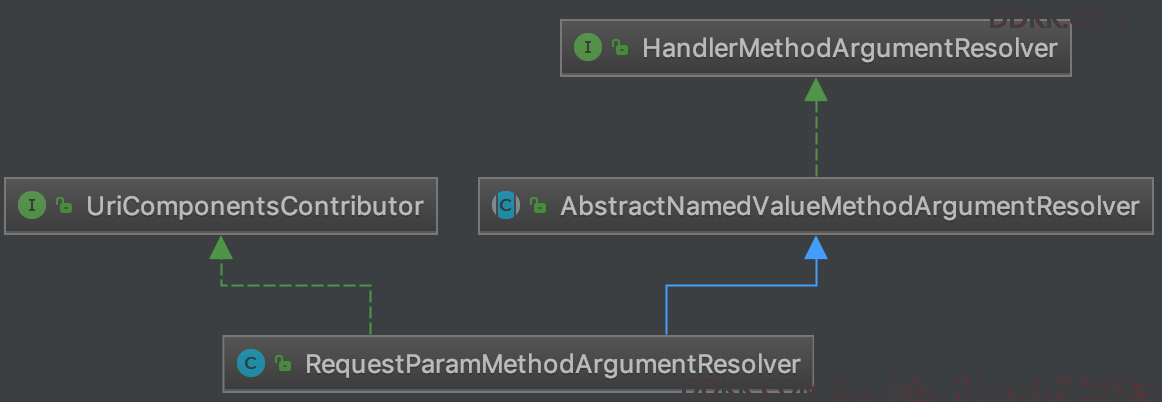
Task: Click the lock icon beside HandlerMethodArgumentResolver
Action: tap(620, 48)
